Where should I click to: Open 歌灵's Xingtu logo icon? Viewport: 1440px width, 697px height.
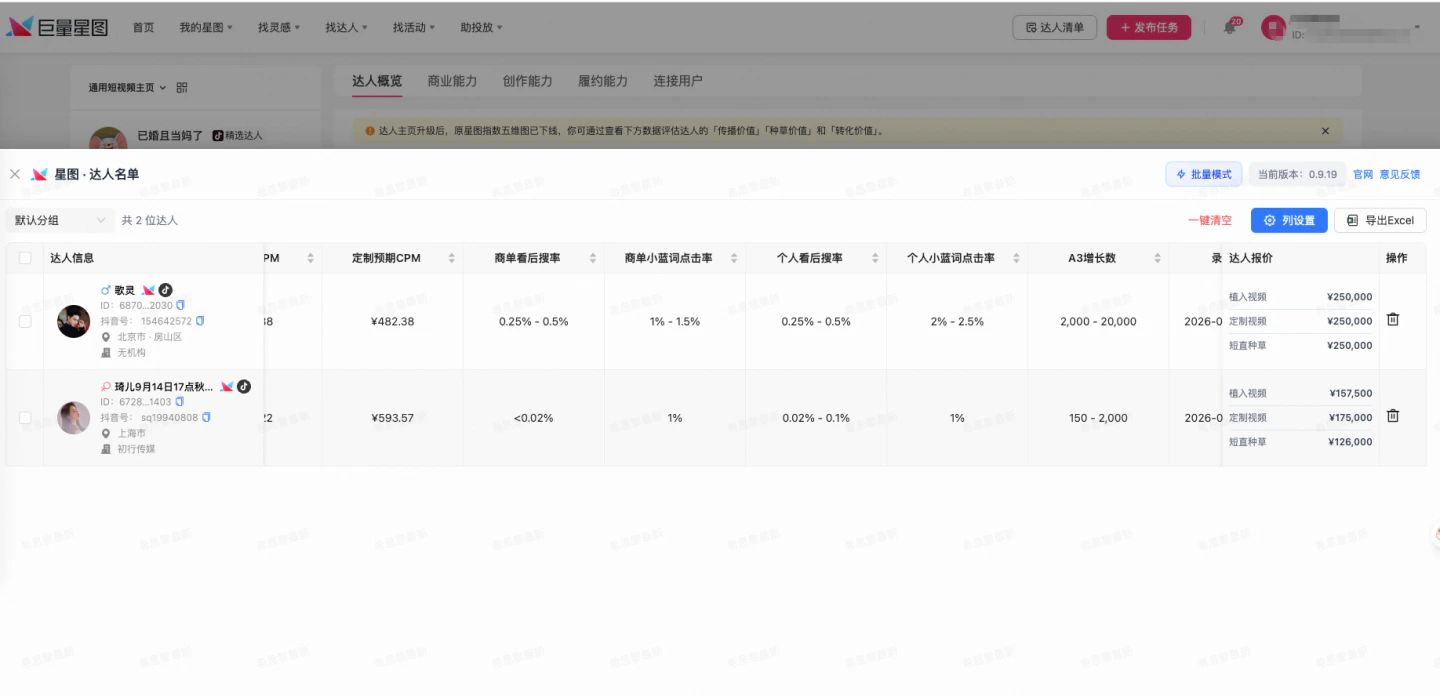point(149,290)
